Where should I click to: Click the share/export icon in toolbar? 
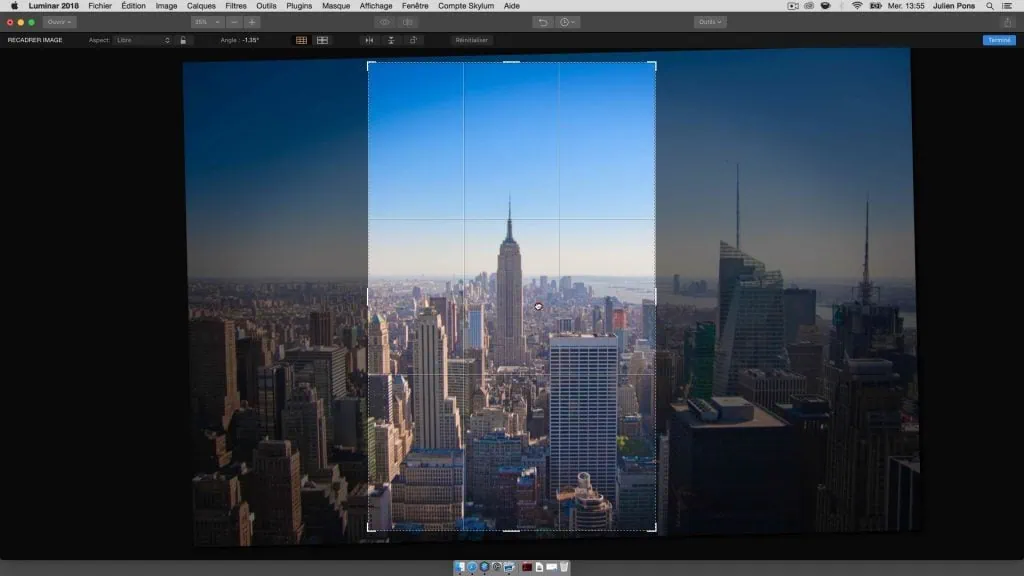1007,22
